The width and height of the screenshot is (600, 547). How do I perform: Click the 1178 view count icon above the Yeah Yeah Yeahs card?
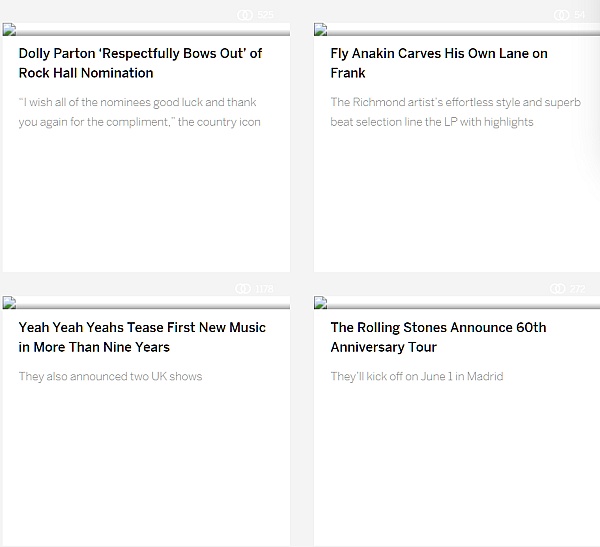pyautogui.click(x=243, y=288)
